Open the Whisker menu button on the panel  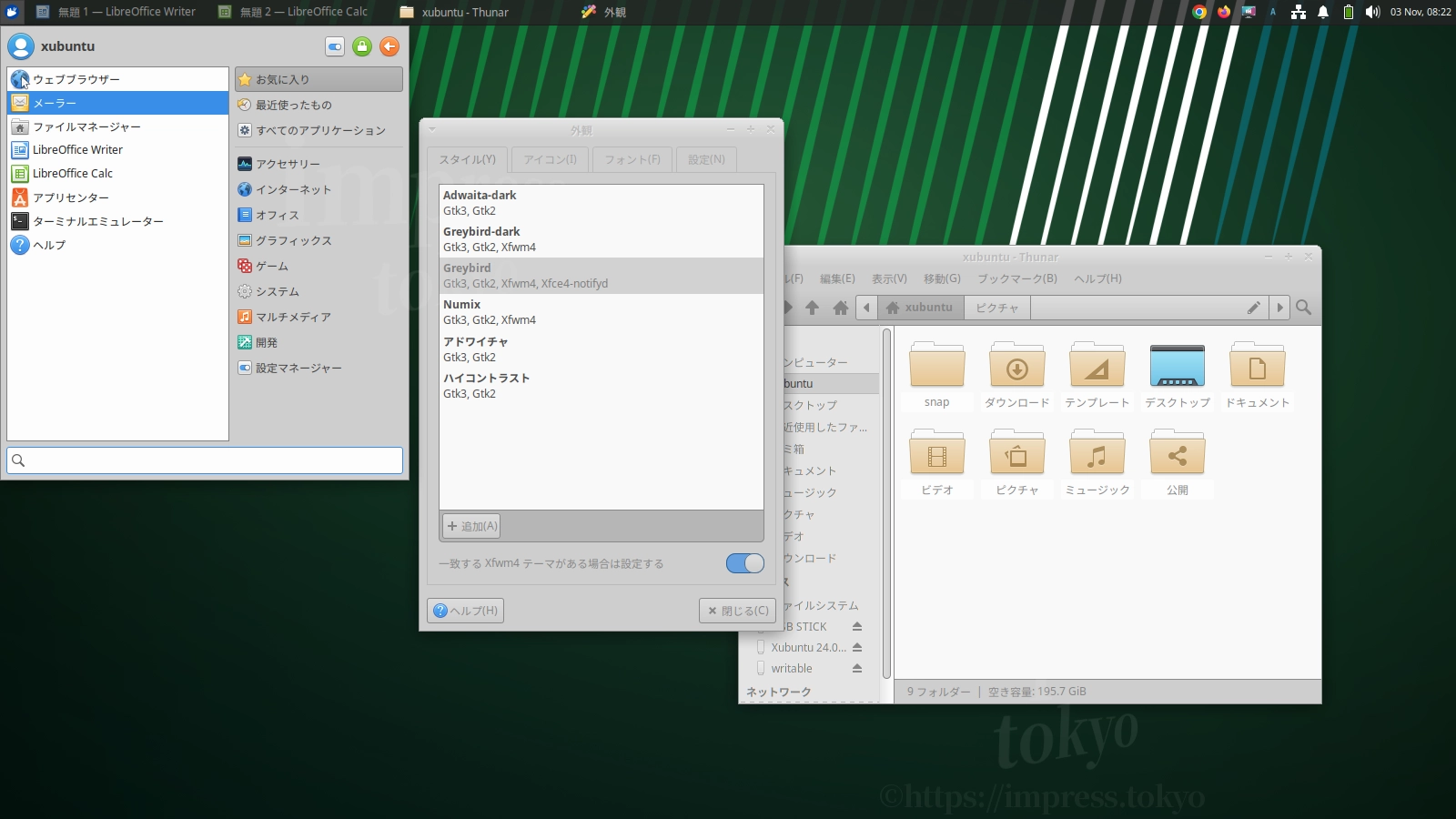[12, 12]
